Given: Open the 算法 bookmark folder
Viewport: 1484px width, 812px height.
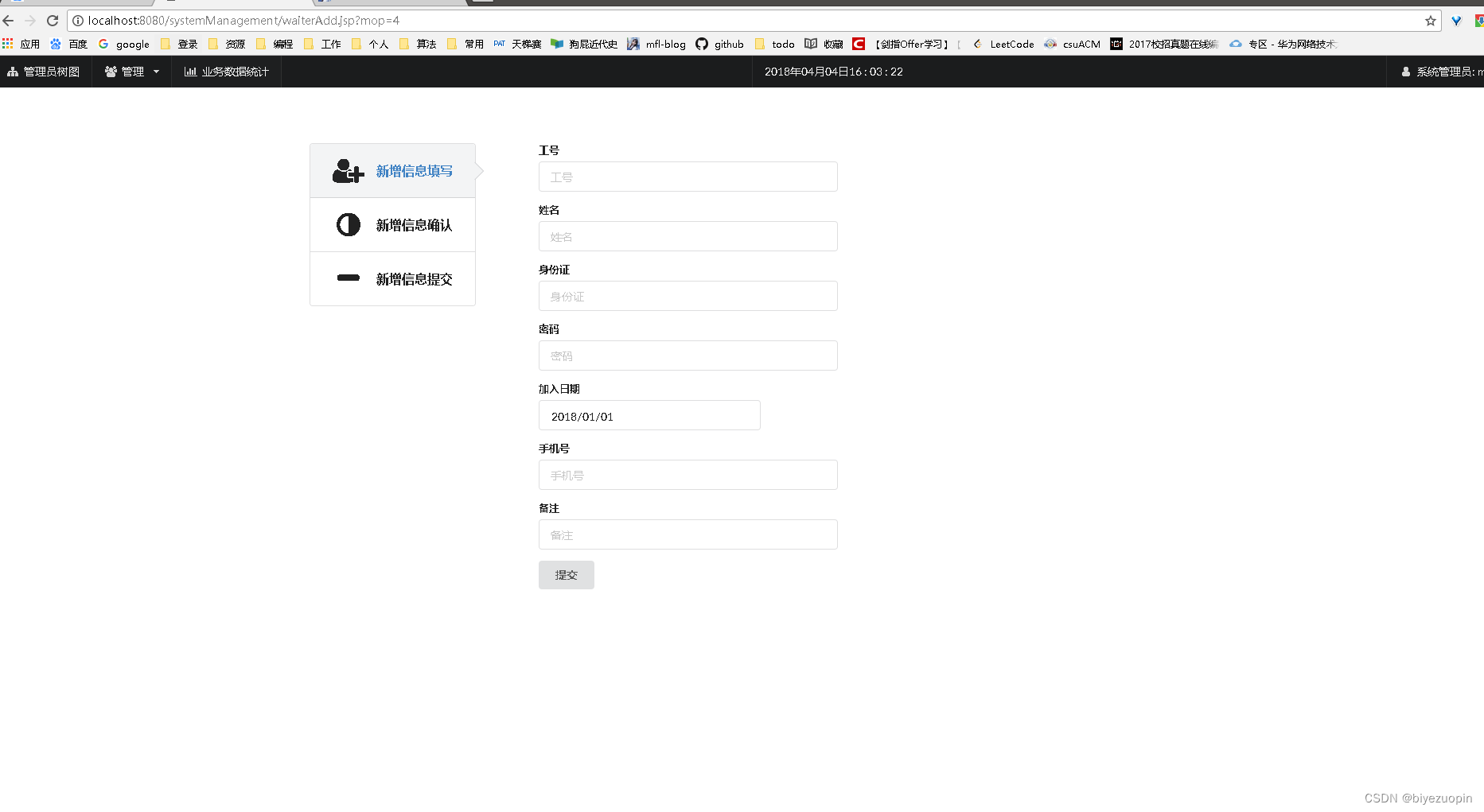Looking at the screenshot, I should (419, 44).
